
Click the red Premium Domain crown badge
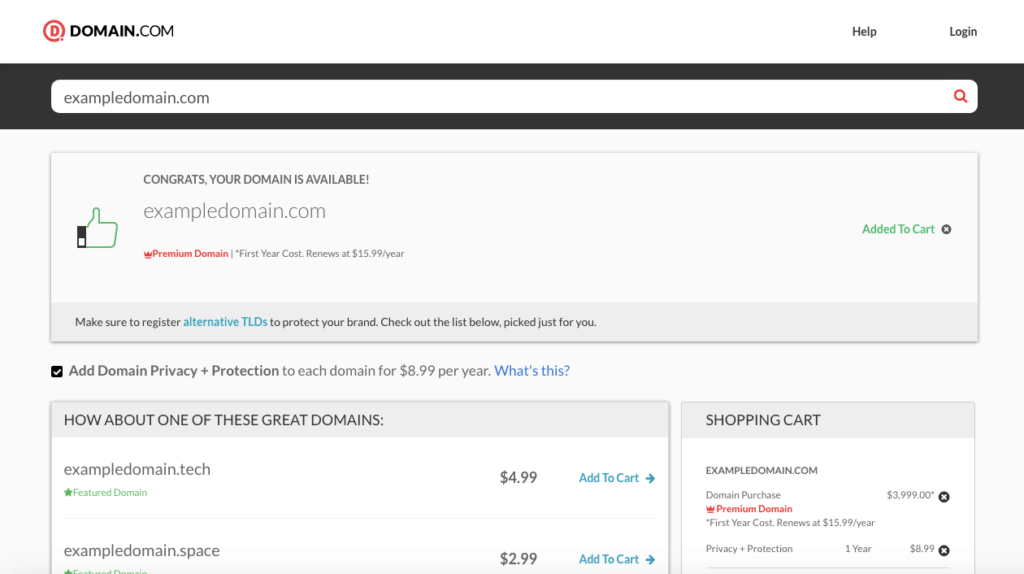pos(148,254)
